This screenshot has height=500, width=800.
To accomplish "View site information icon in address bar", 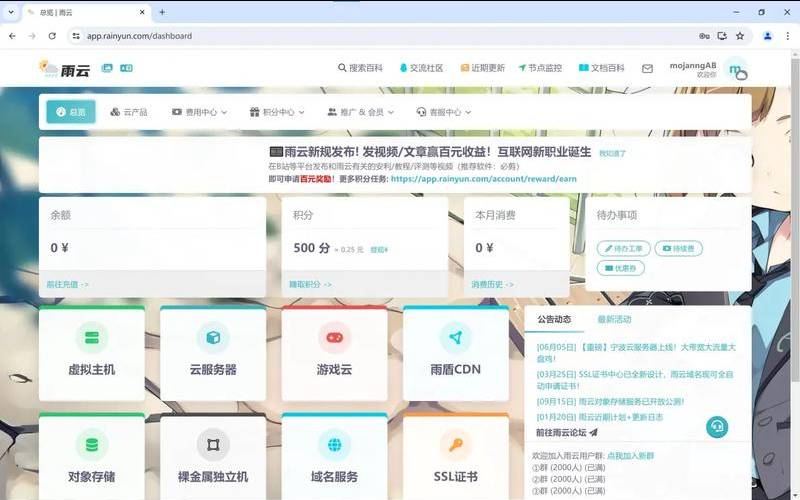I will point(76,36).
